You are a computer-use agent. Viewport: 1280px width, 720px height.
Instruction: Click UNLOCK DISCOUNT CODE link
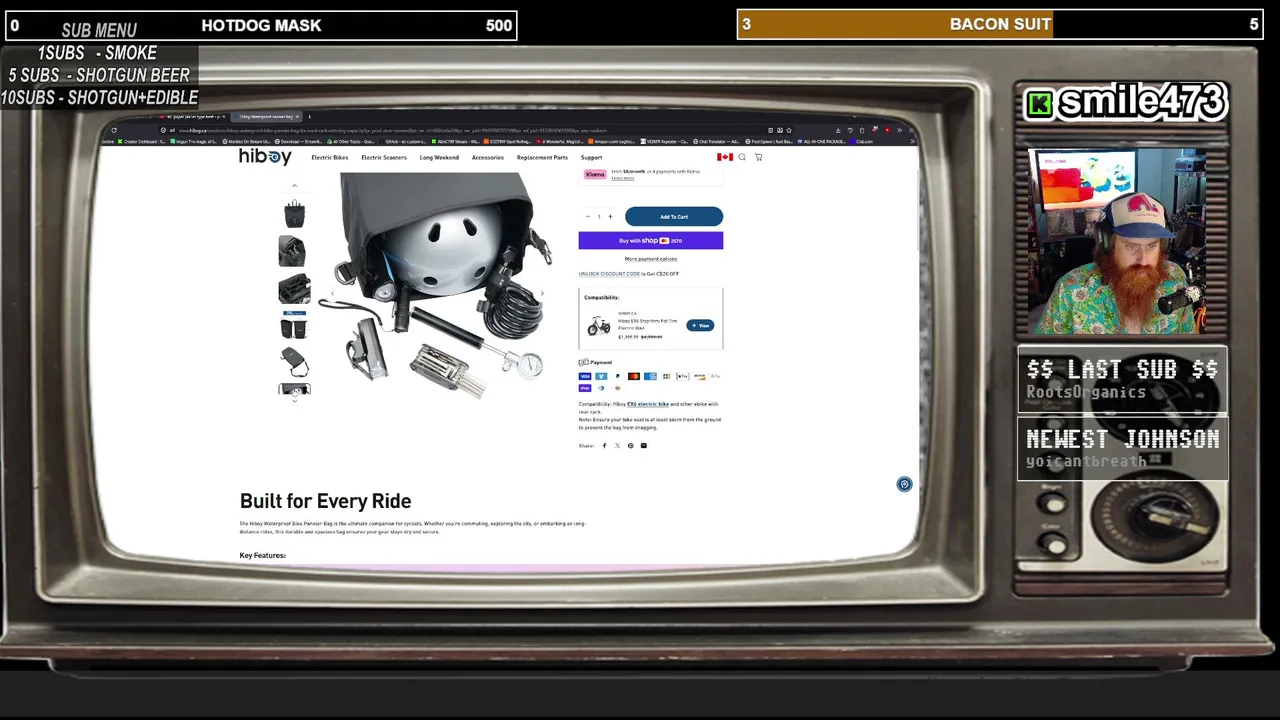coord(609,274)
